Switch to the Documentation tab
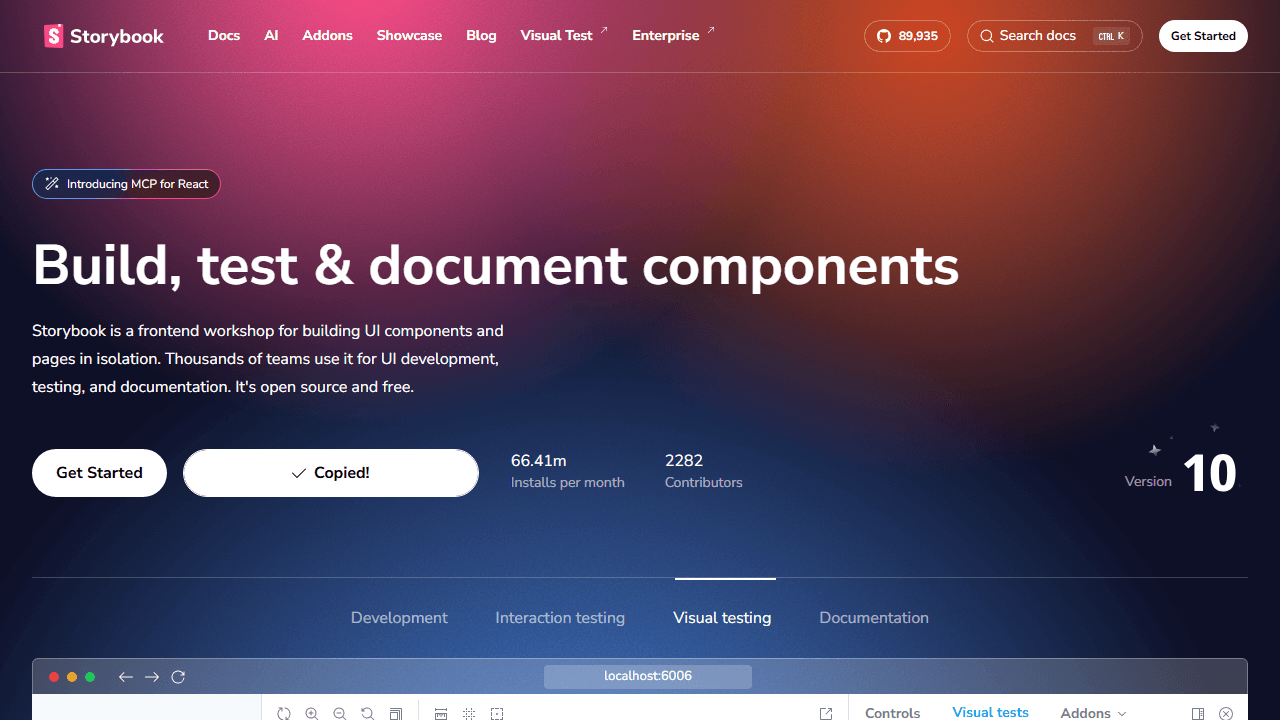 point(874,618)
